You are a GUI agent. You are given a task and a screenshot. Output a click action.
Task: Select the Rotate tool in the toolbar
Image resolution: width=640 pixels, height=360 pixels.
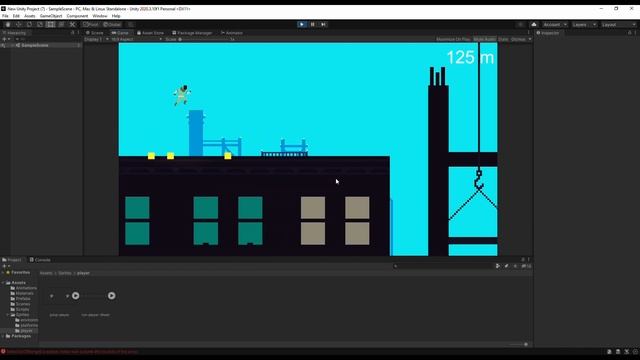[29, 24]
